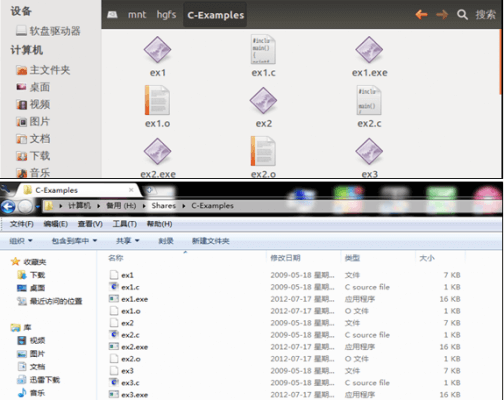This screenshot has width=504, height=400.
Task: Sort by the 修改日期 column header
Action: 285,258
